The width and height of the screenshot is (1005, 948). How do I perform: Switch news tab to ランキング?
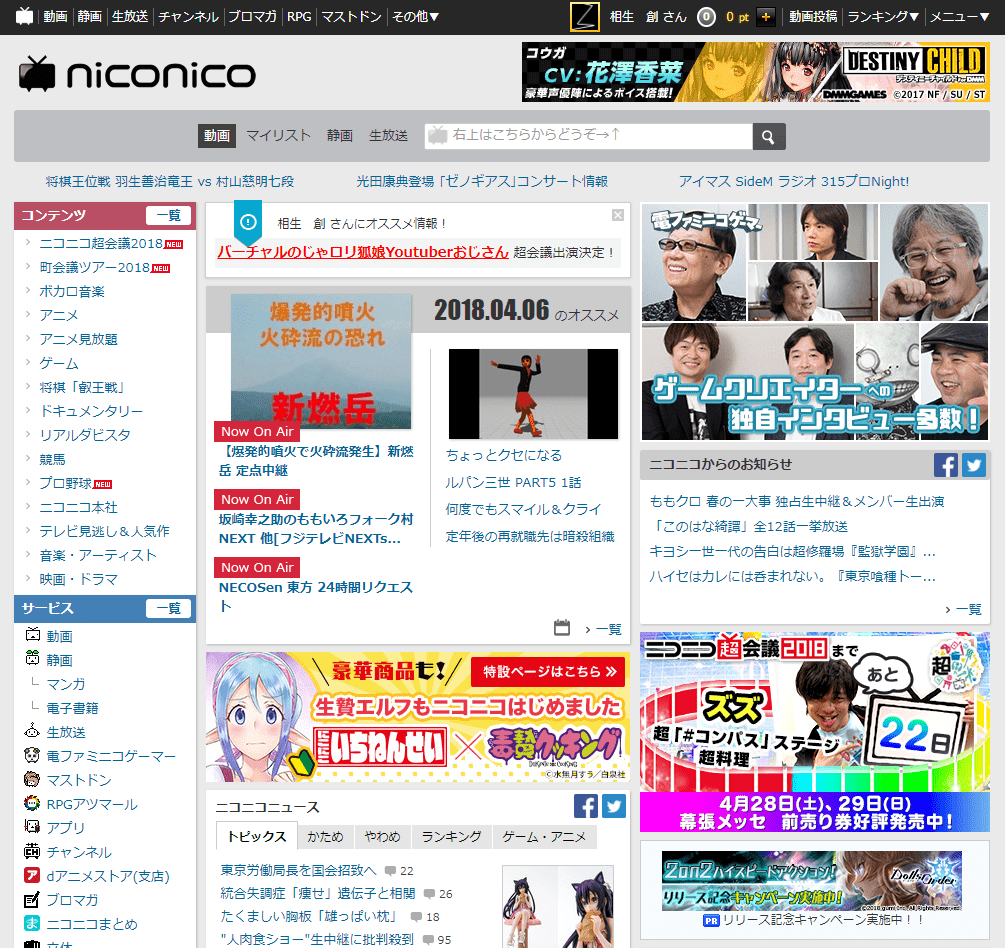(451, 836)
